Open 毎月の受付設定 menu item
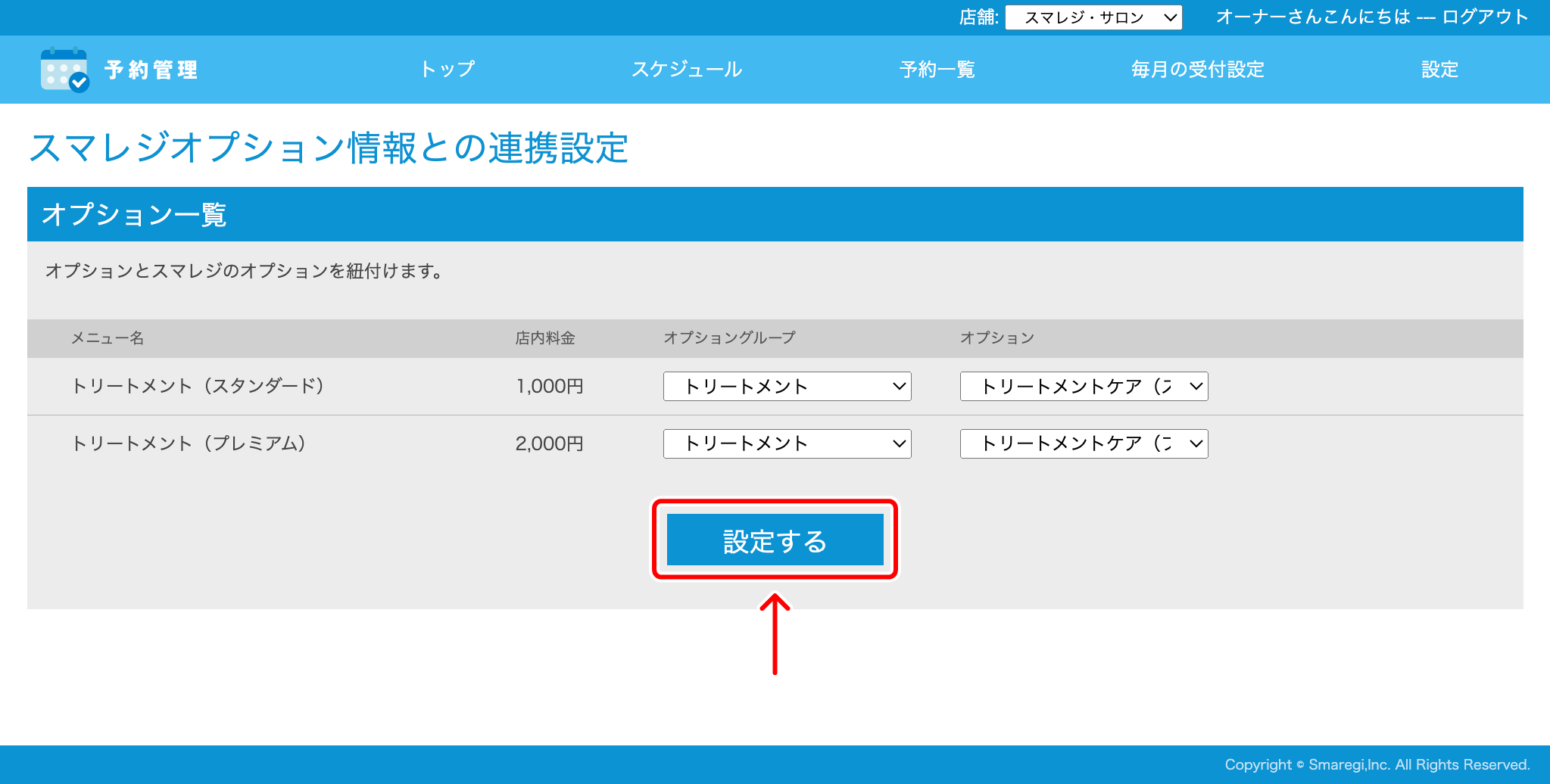The width and height of the screenshot is (1550, 784). (1196, 70)
